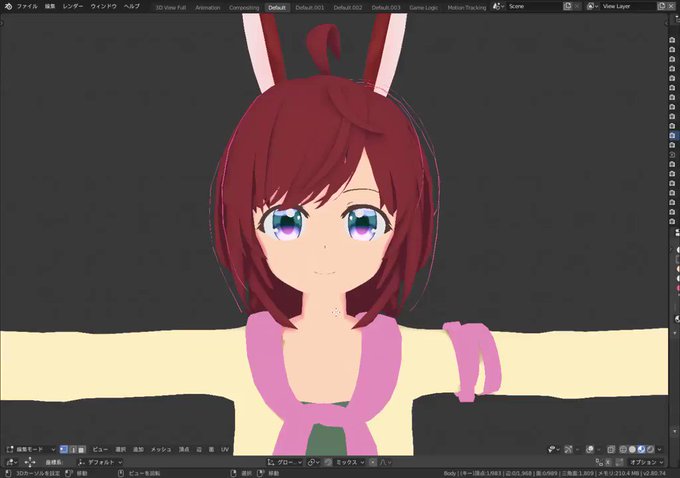Open the view layer browse dropdown icon
Viewport: 680px width, 478px height.
pyautogui.click(x=592, y=7)
